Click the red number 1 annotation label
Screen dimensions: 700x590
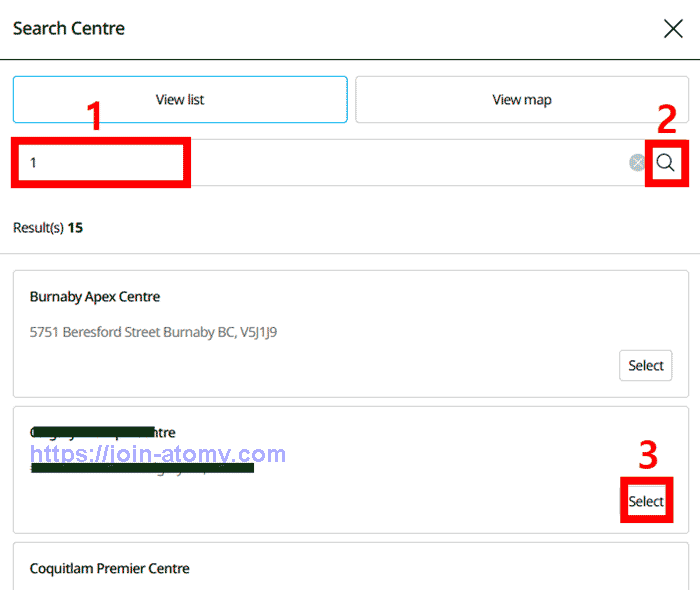[x=95, y=119]
